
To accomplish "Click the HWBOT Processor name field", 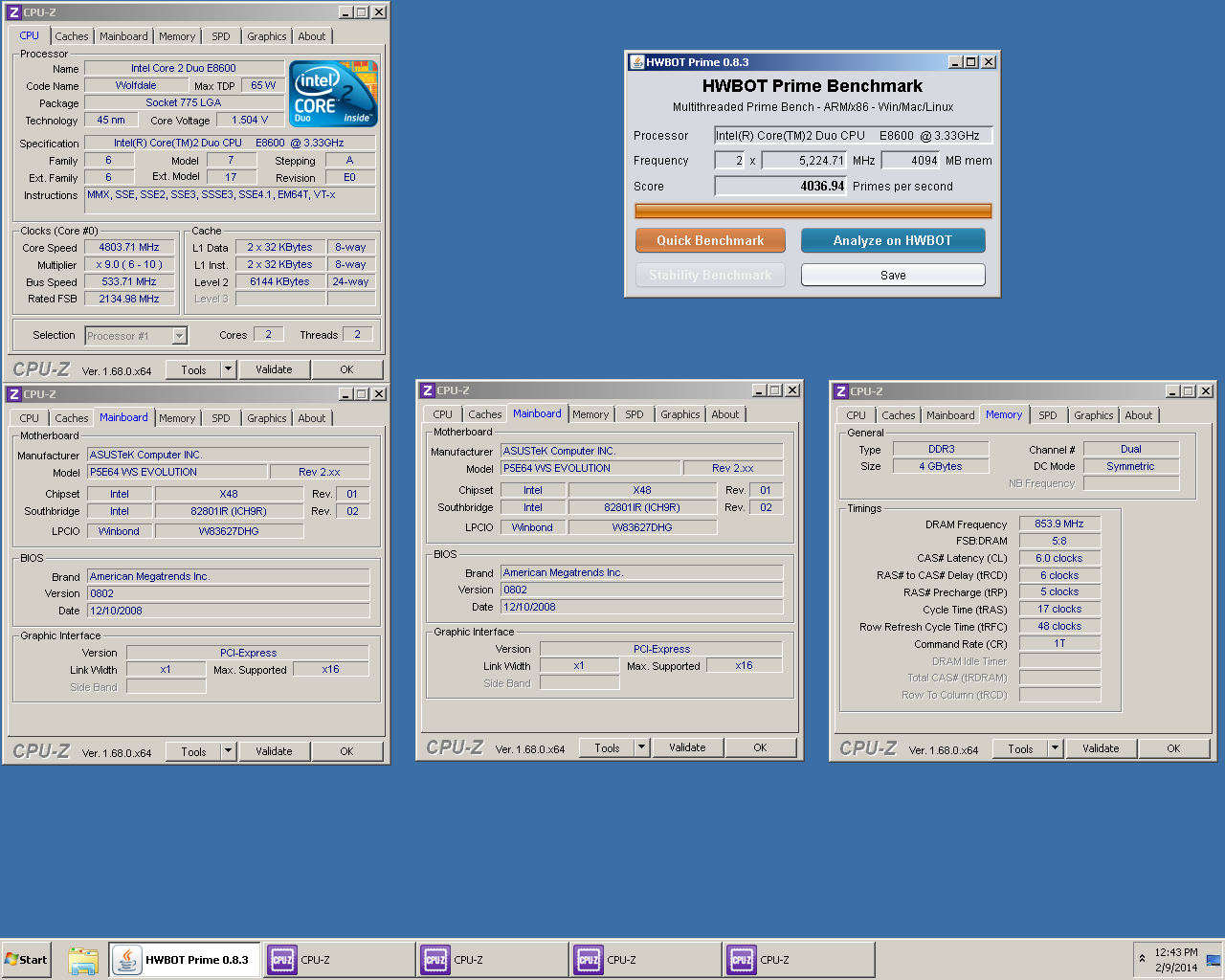I will click(853, 136).
